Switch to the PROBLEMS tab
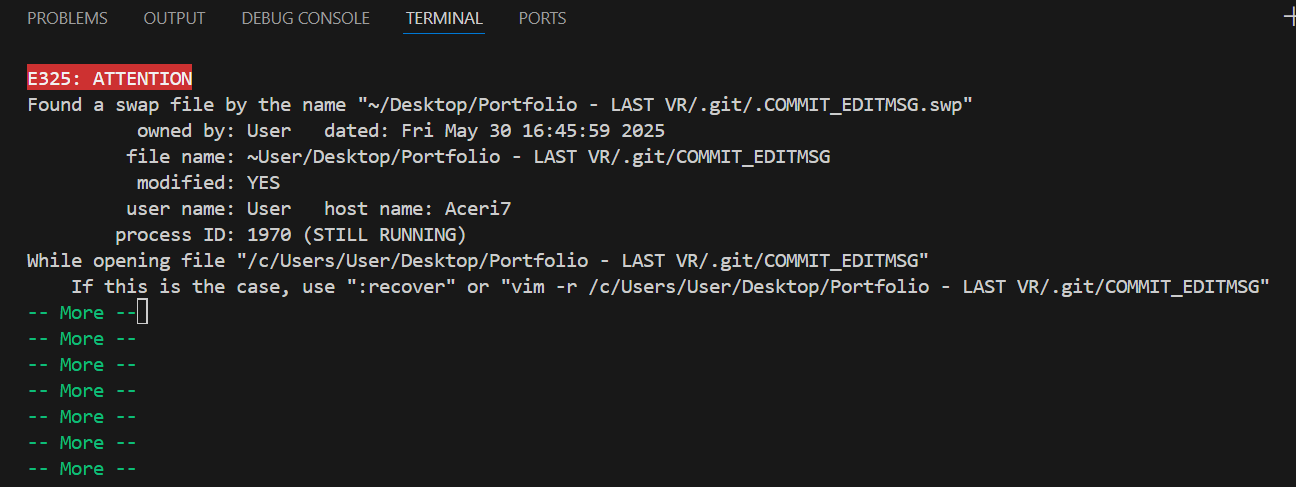The width and height of the screenshot is (1296, 487). pyautogui.click(x=67, y=18)
